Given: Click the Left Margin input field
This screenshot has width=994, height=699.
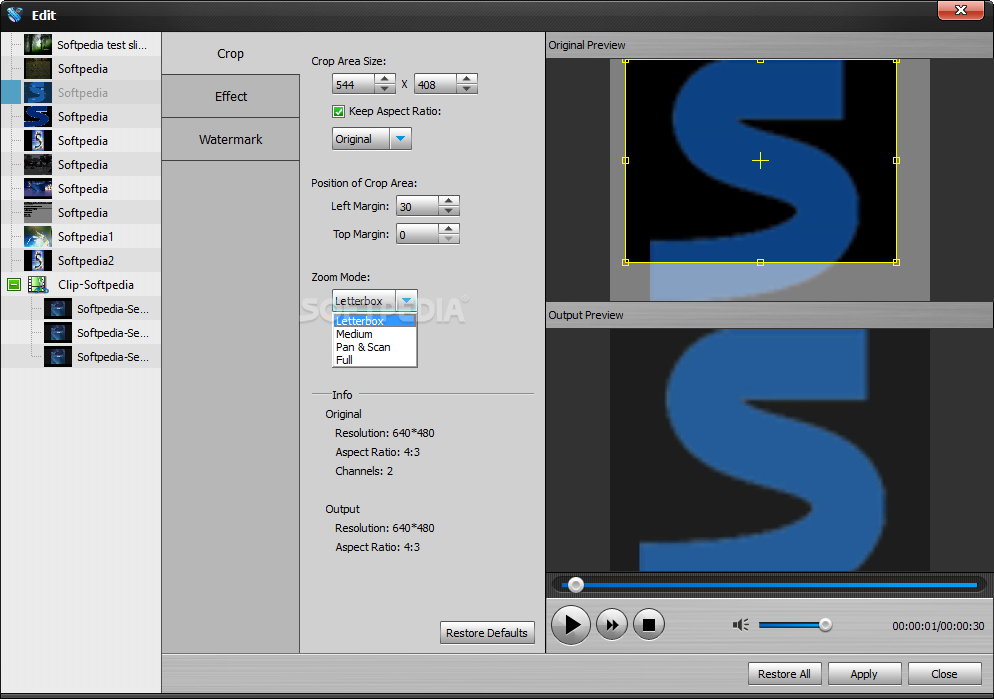Looking at the screenshot, I should pyautogui.click(x=418, y=206).
